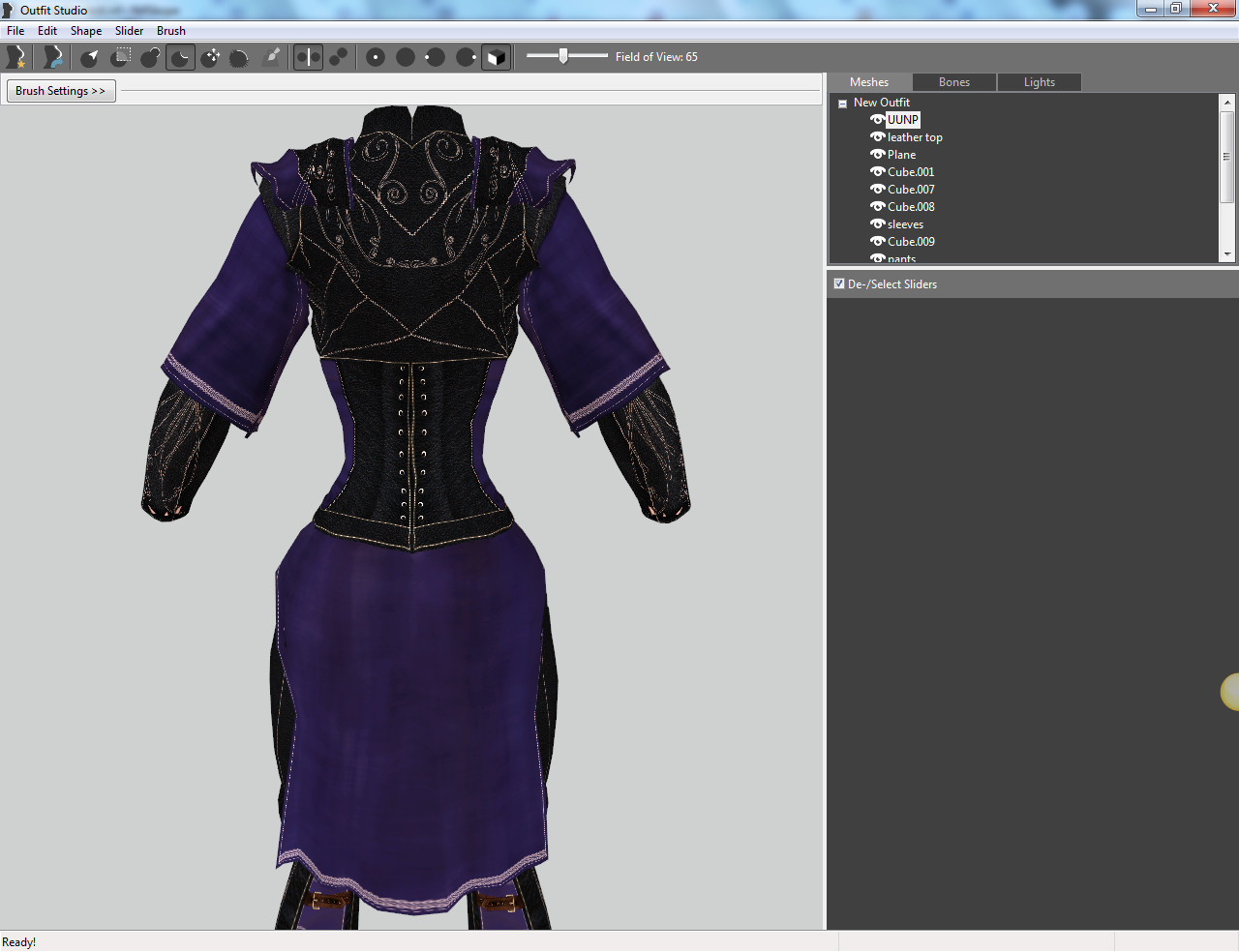The width and height of the screenshot is (1239, 952).
Task: Hide the UUNP mesh via eye icon
Action: pyautogui.click(x=877, y=120)
